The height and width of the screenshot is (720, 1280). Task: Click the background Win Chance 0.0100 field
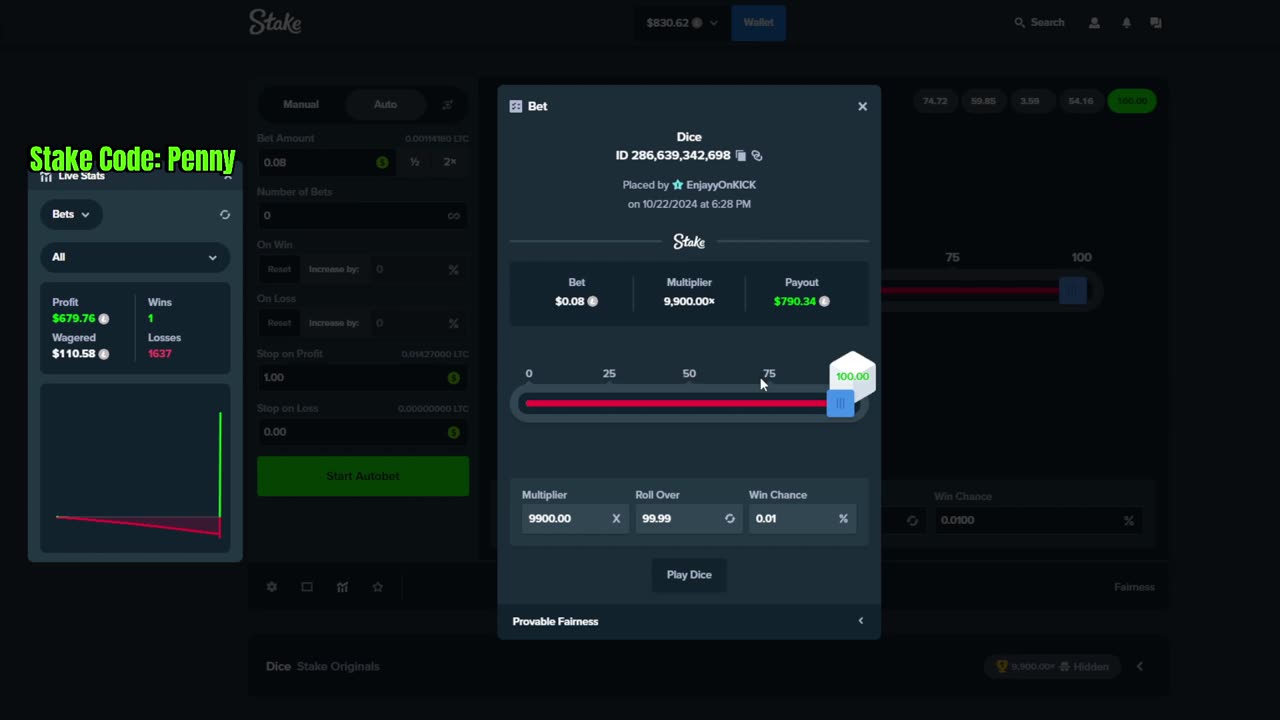(x=1037, y=520)
